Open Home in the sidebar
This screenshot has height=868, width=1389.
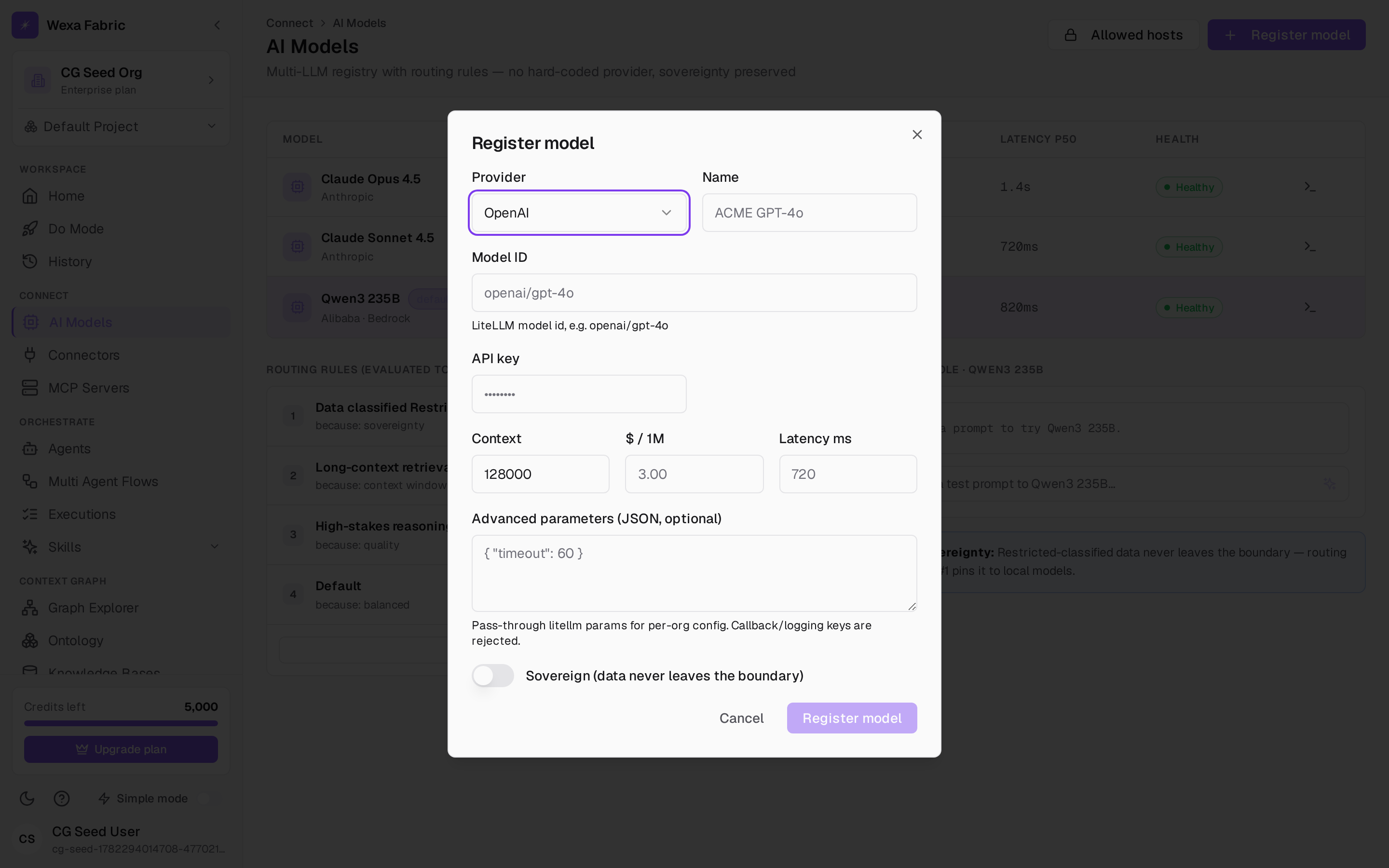coord(121,196)
